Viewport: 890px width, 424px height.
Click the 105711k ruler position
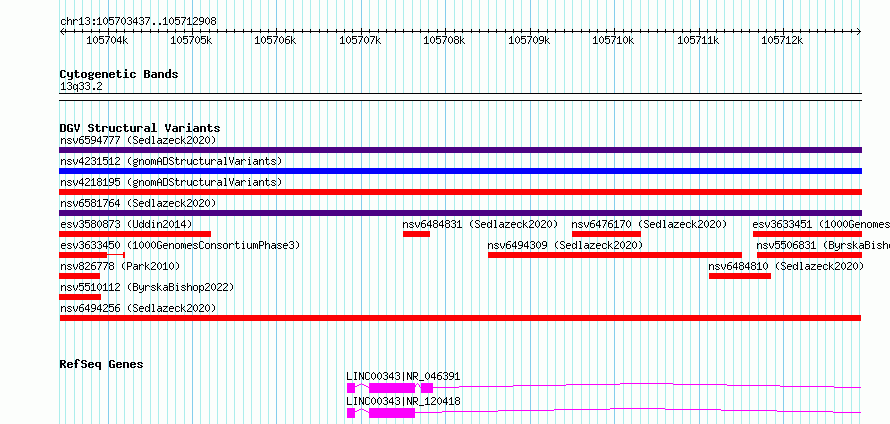click(x=699, y=40)
